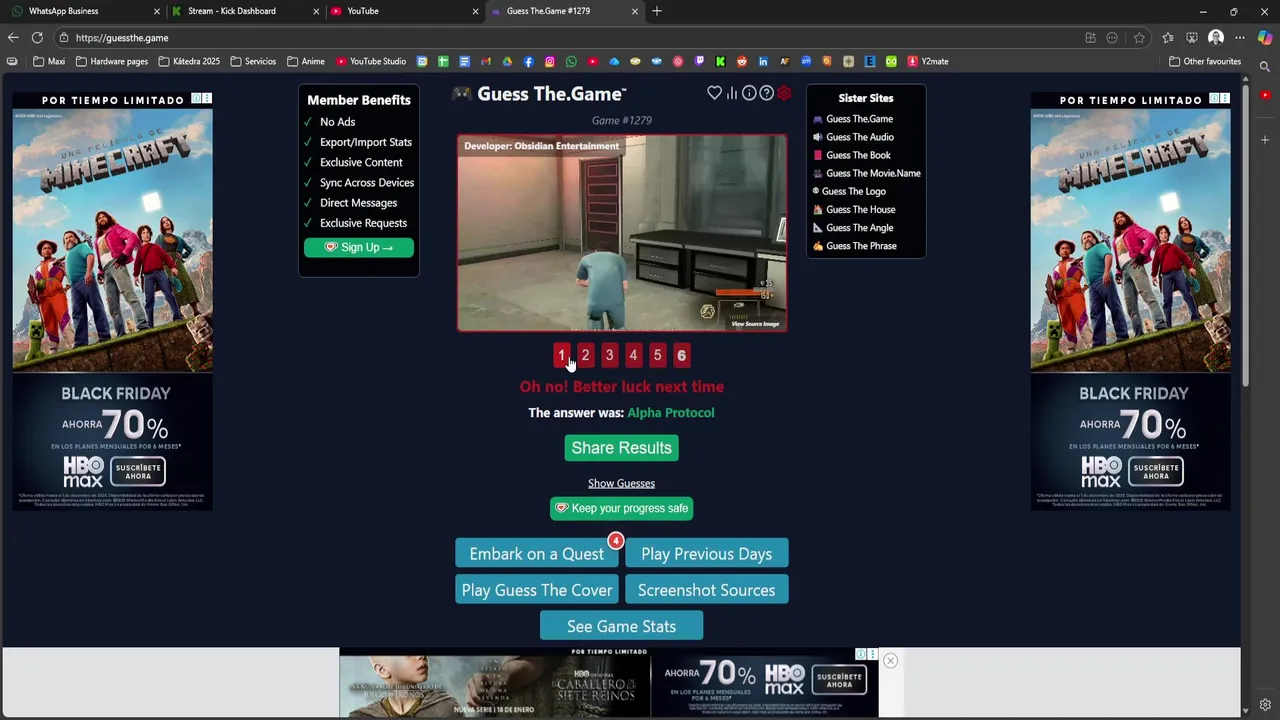
Task: Open the Copilot icon in browser
Action: point(1265,38)
